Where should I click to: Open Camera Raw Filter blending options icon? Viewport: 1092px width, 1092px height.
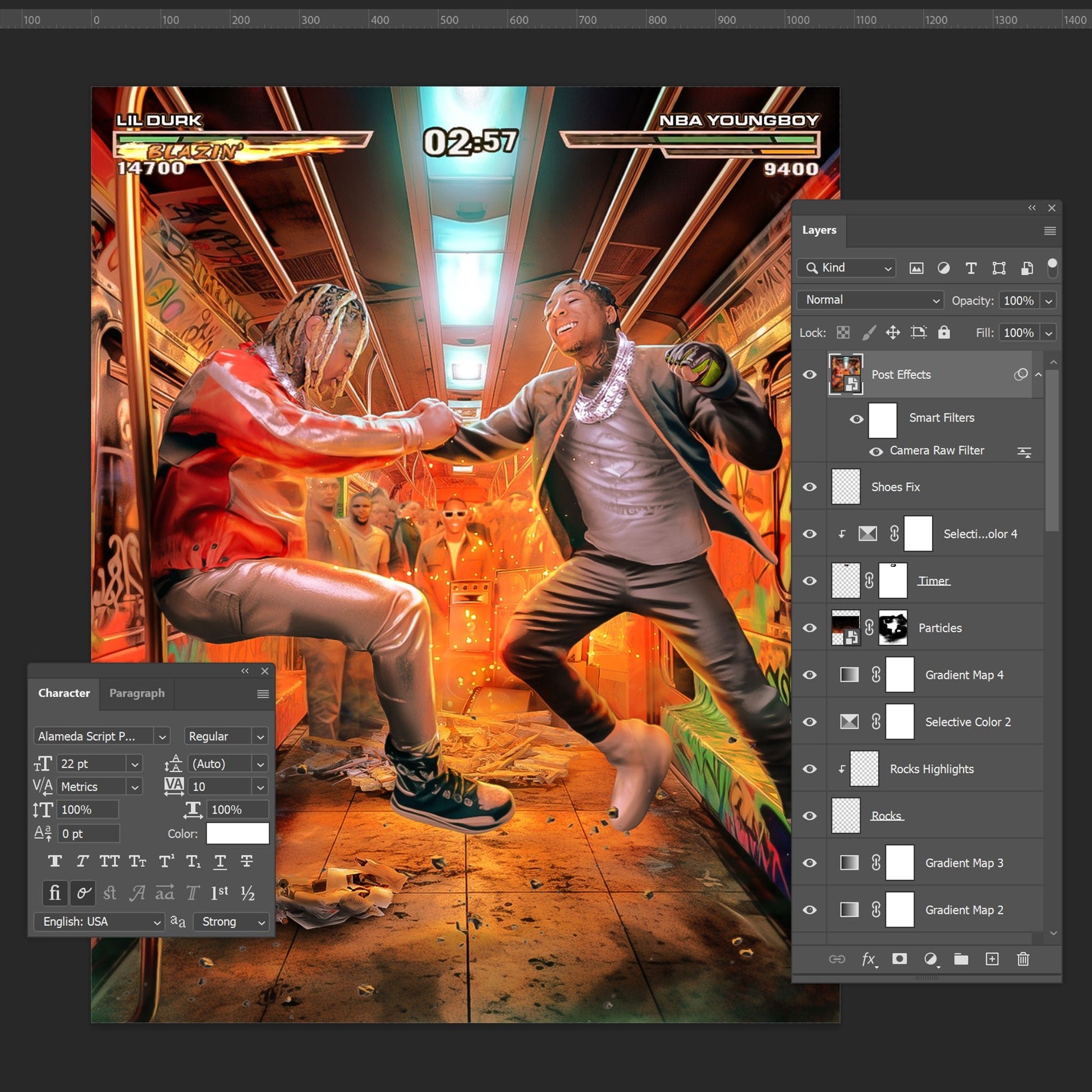1024,452
